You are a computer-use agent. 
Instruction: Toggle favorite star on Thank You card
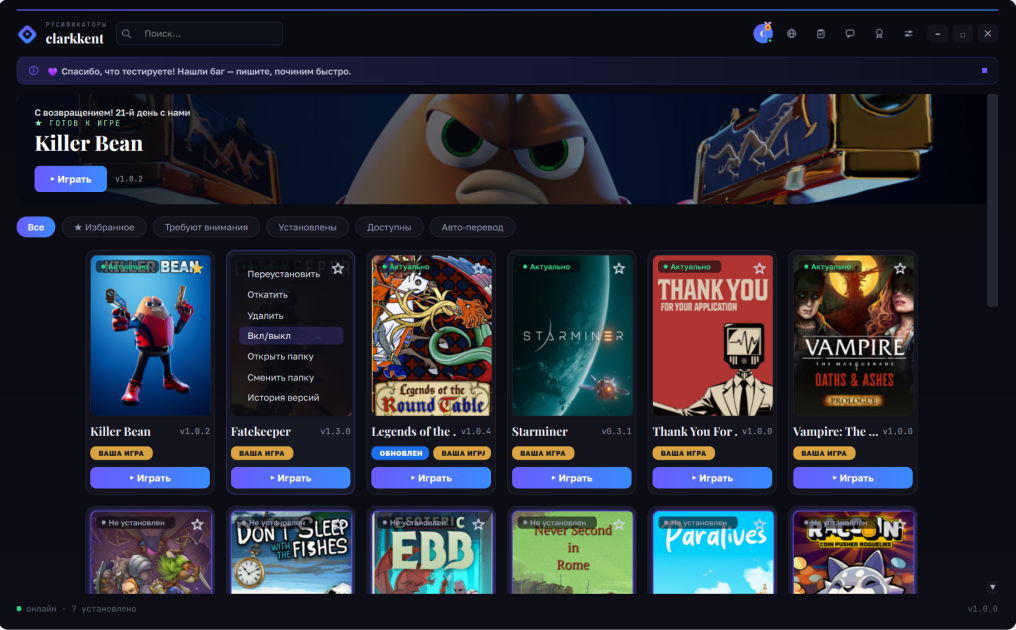click(759, 268)
